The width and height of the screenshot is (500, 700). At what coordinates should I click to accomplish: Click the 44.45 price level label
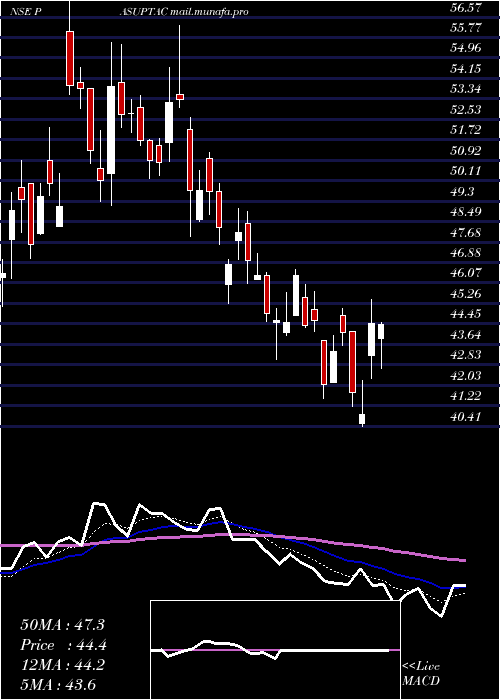pos(467,314)
